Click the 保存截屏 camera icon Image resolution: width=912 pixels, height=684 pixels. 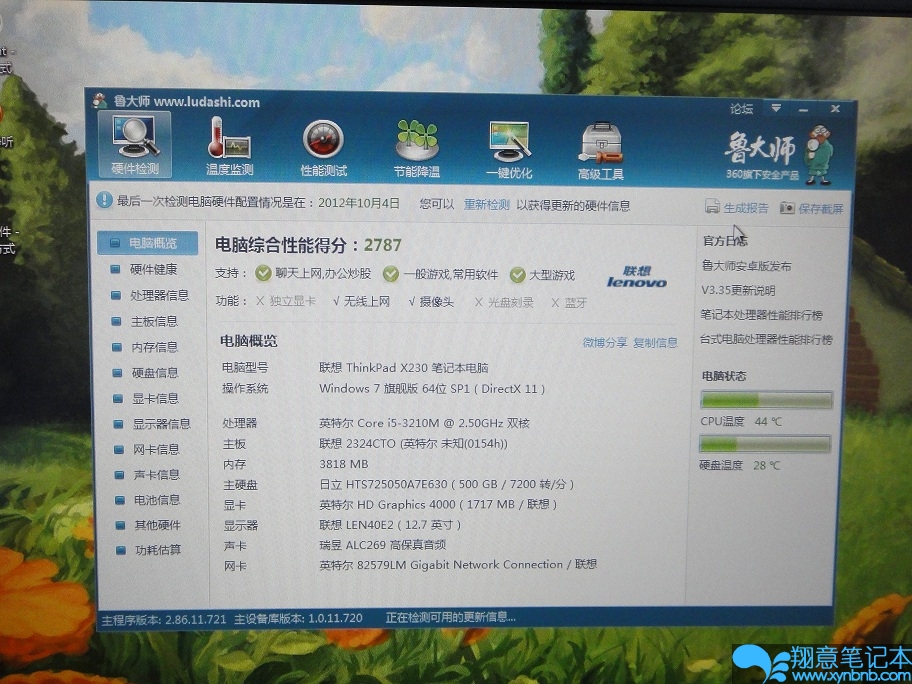click(788, 208)
